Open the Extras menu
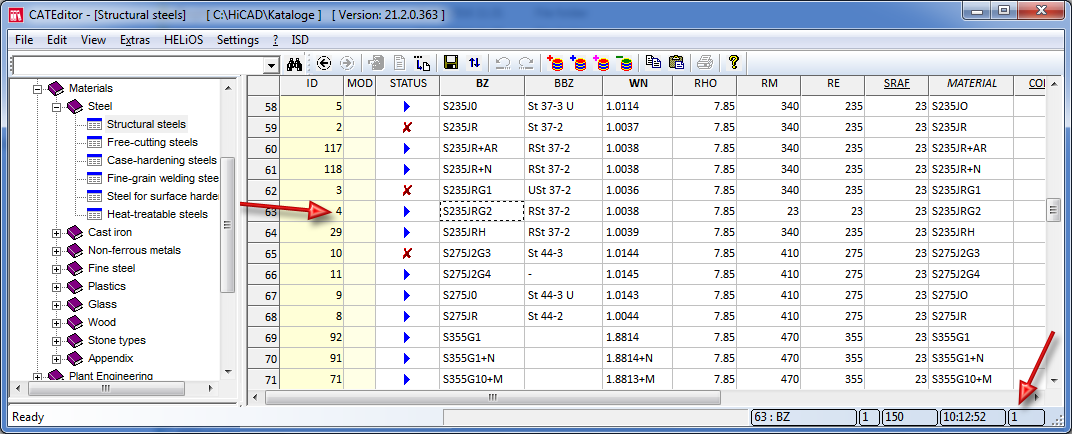Viewport: 1072px width, 434px height. tap(135, 40)
